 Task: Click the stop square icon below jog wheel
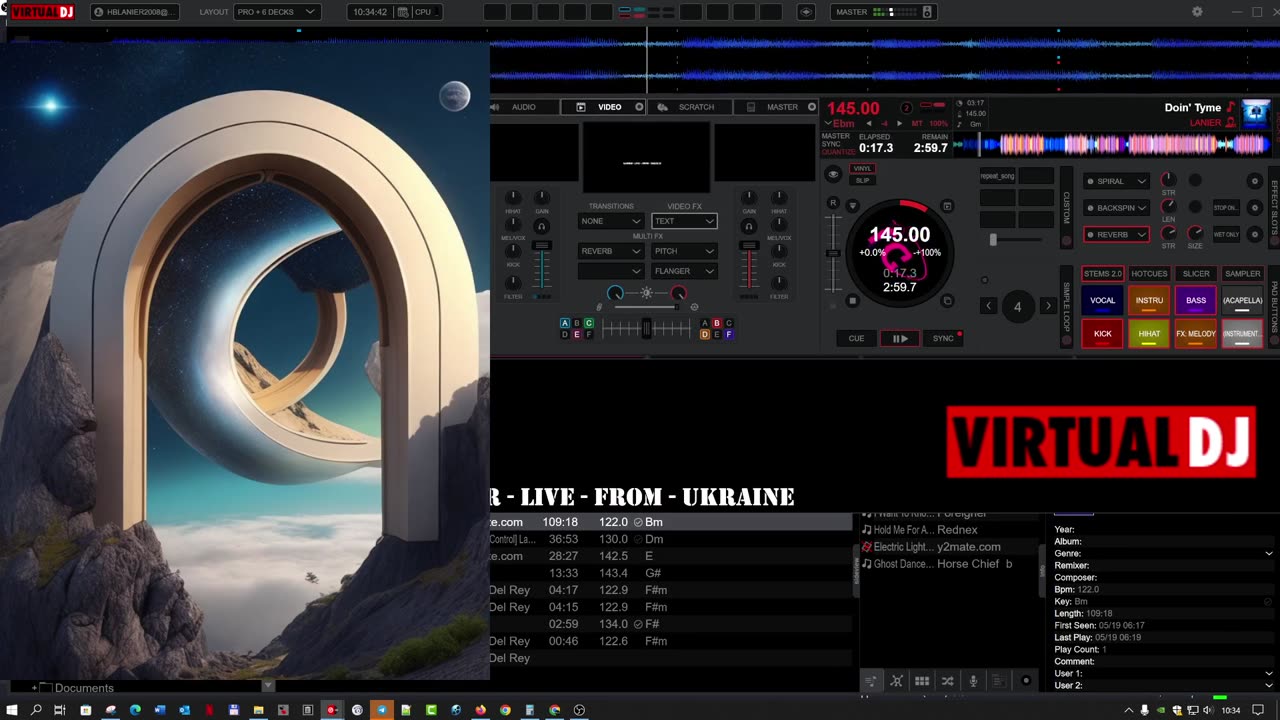853,301
